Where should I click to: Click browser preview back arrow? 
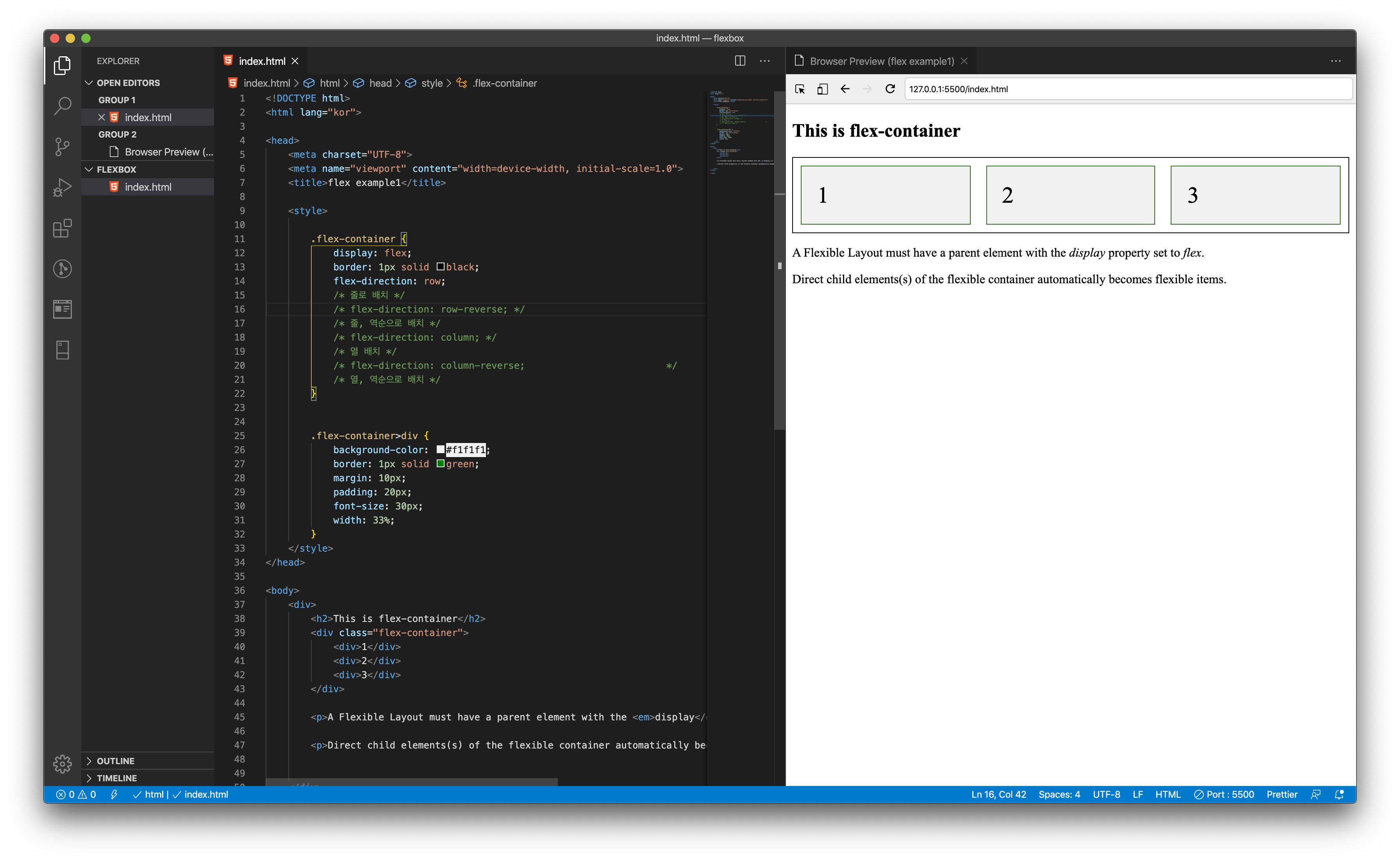coord(845,89)
